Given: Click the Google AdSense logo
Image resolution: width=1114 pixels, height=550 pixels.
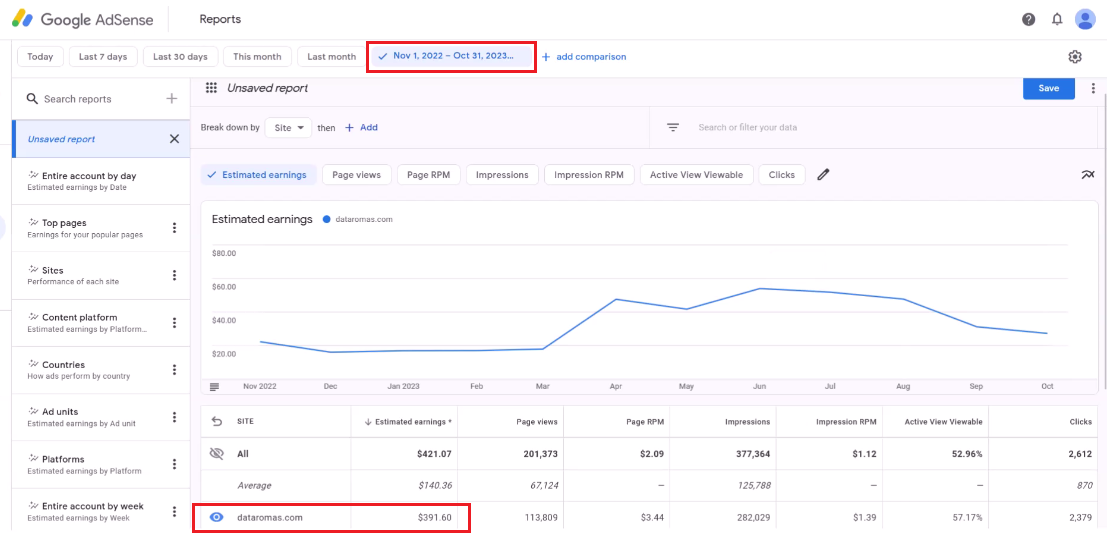Looking at the screenshot, I should tap(83, 19).
